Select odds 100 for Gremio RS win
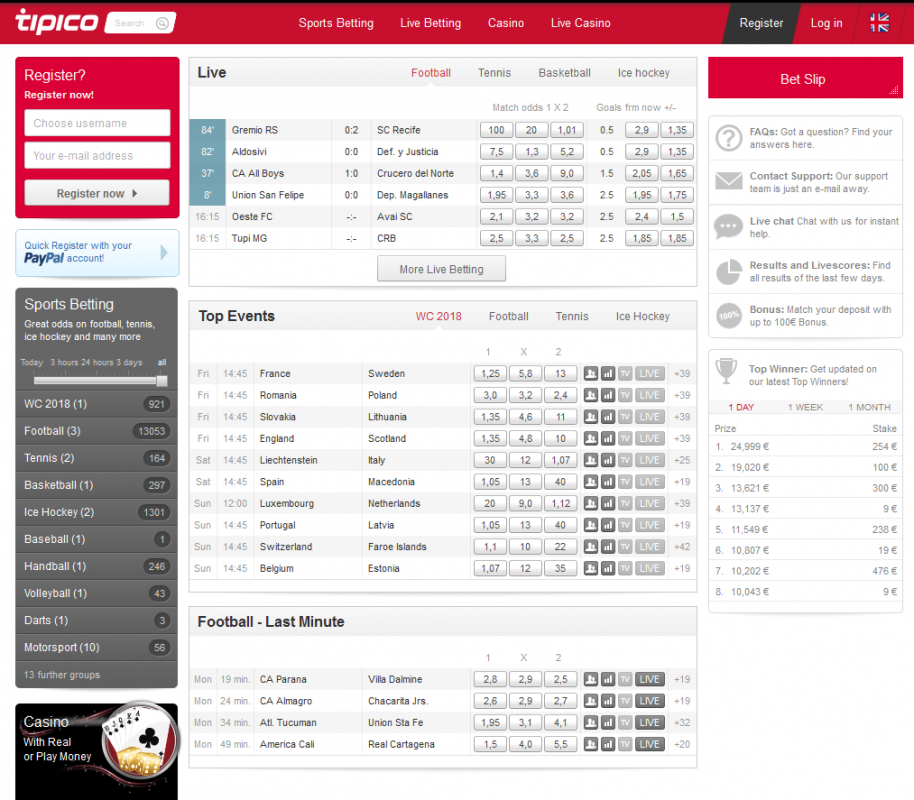The width and height of the screenshot is (914, 800). click(496, 129)
